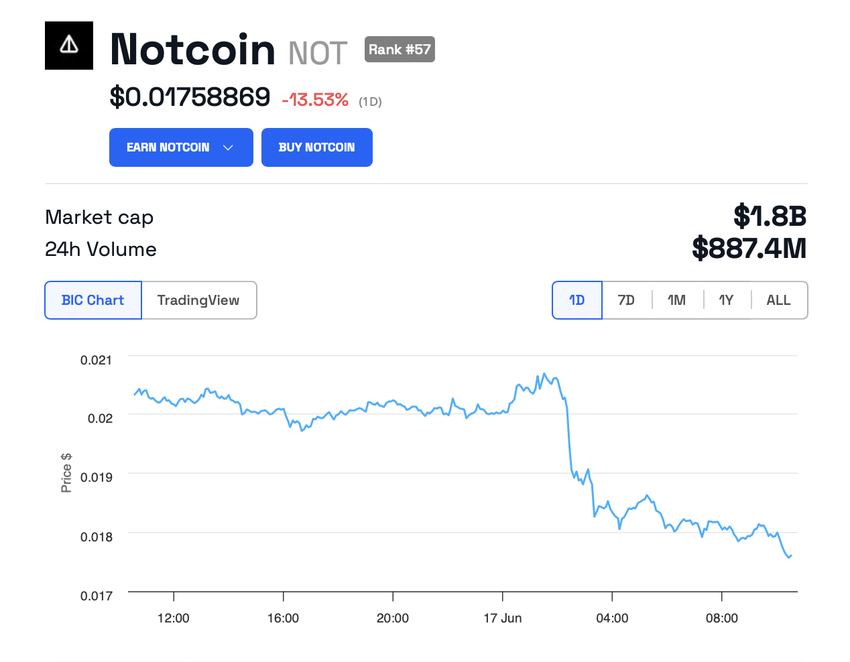This screenshot has height=662, width=850.
Task: Click the 04:00 marker on chart axis
Action: (x=612, y=618)
